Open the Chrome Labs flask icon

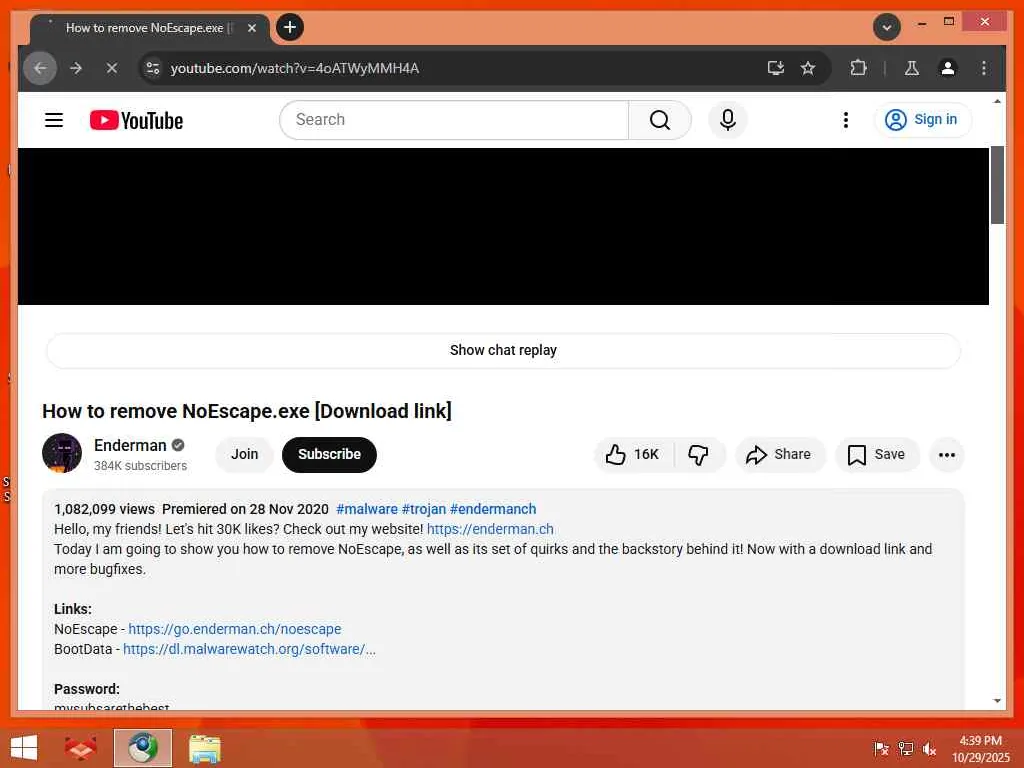pyautogui.click(x=912, y=68)
